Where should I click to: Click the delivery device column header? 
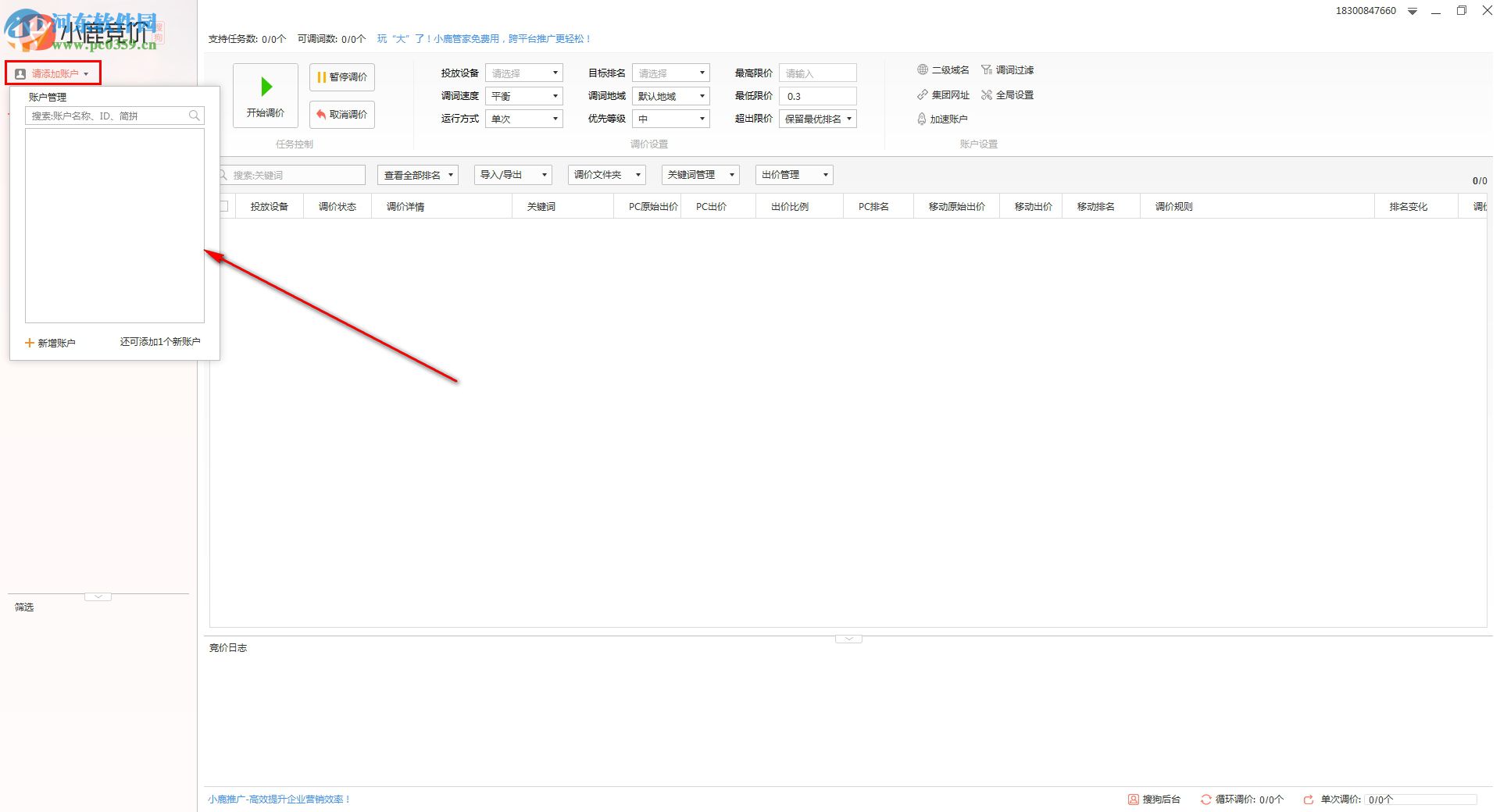(x=270, y=207)
